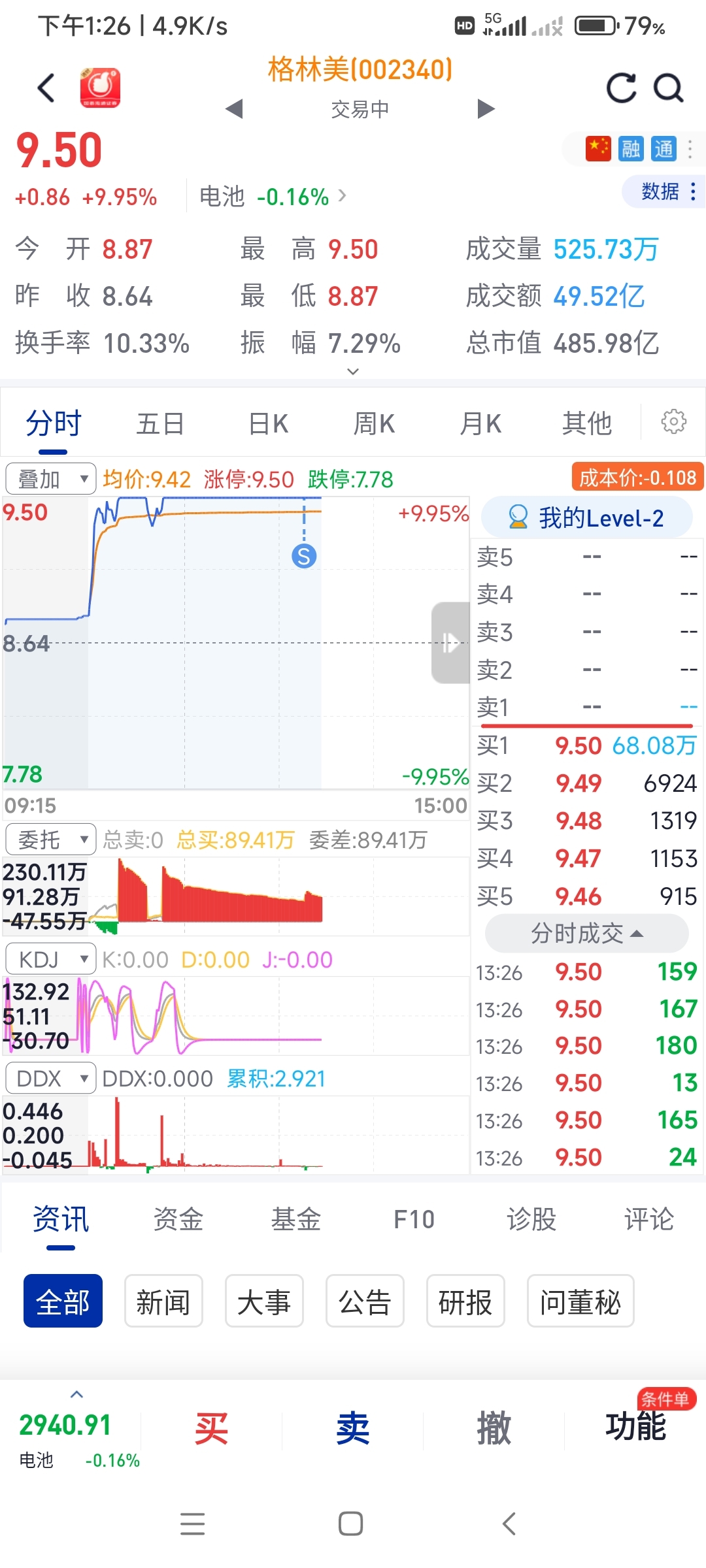Tap the back arrow at top left
Screen dimensions: 706x1568
[46, 88]
